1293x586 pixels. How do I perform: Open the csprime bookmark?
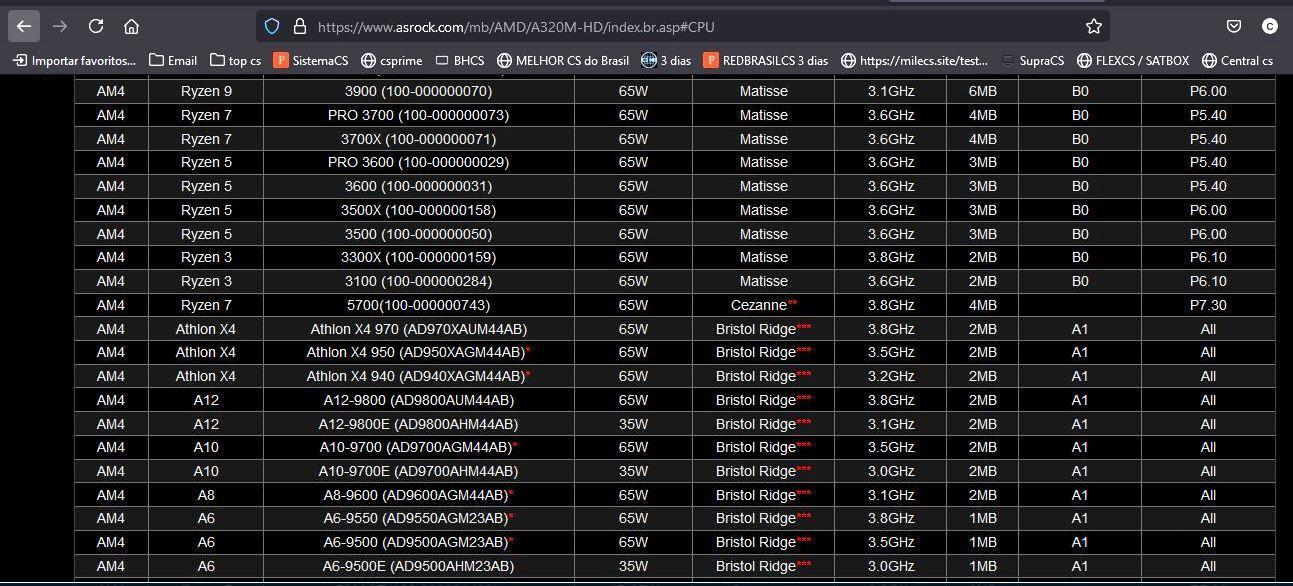[x=392, y=60]
